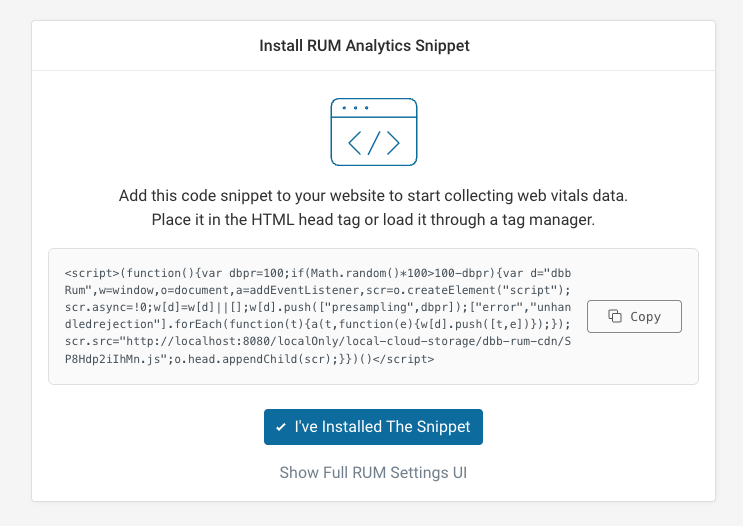Click the slash in the code icon
743x526 pixels.
[373, 142]
